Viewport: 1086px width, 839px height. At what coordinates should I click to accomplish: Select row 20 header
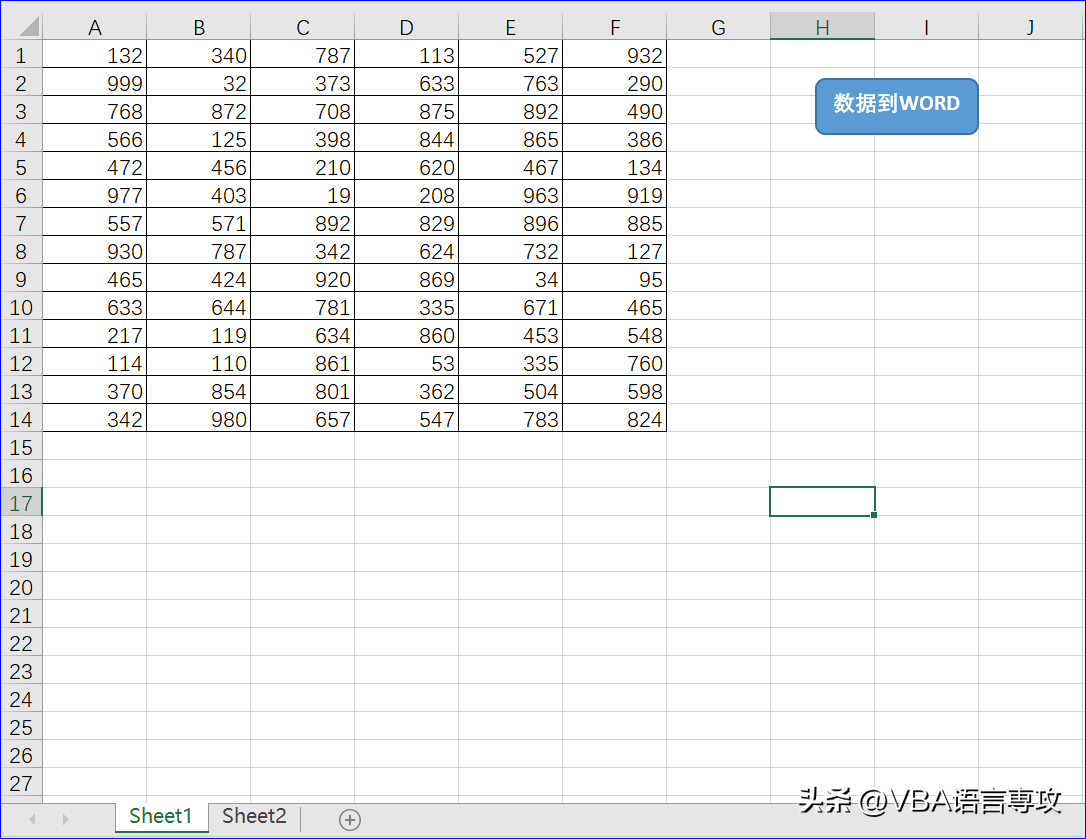click(21, 588)
